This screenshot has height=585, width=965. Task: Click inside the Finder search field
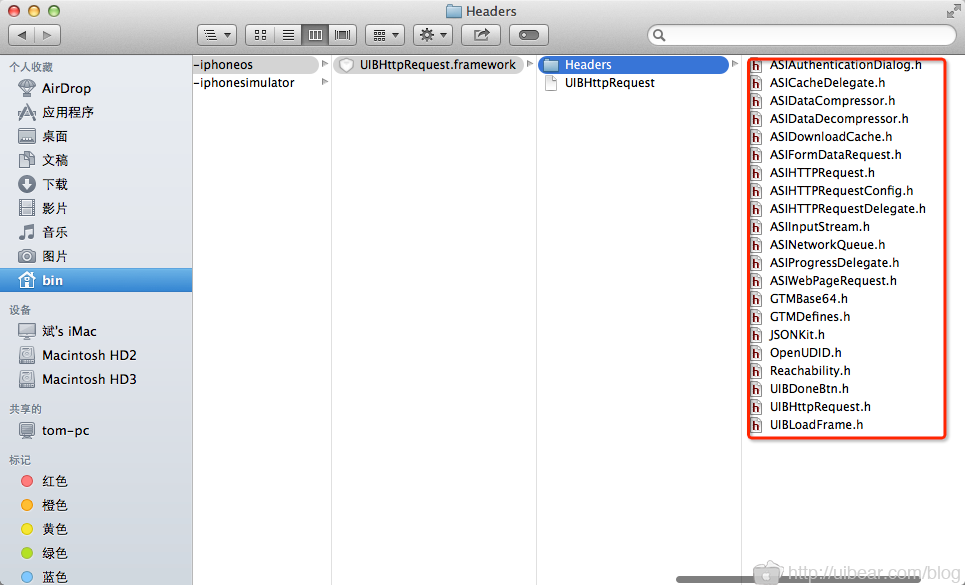pyautogui.click(x=800, y=35)
